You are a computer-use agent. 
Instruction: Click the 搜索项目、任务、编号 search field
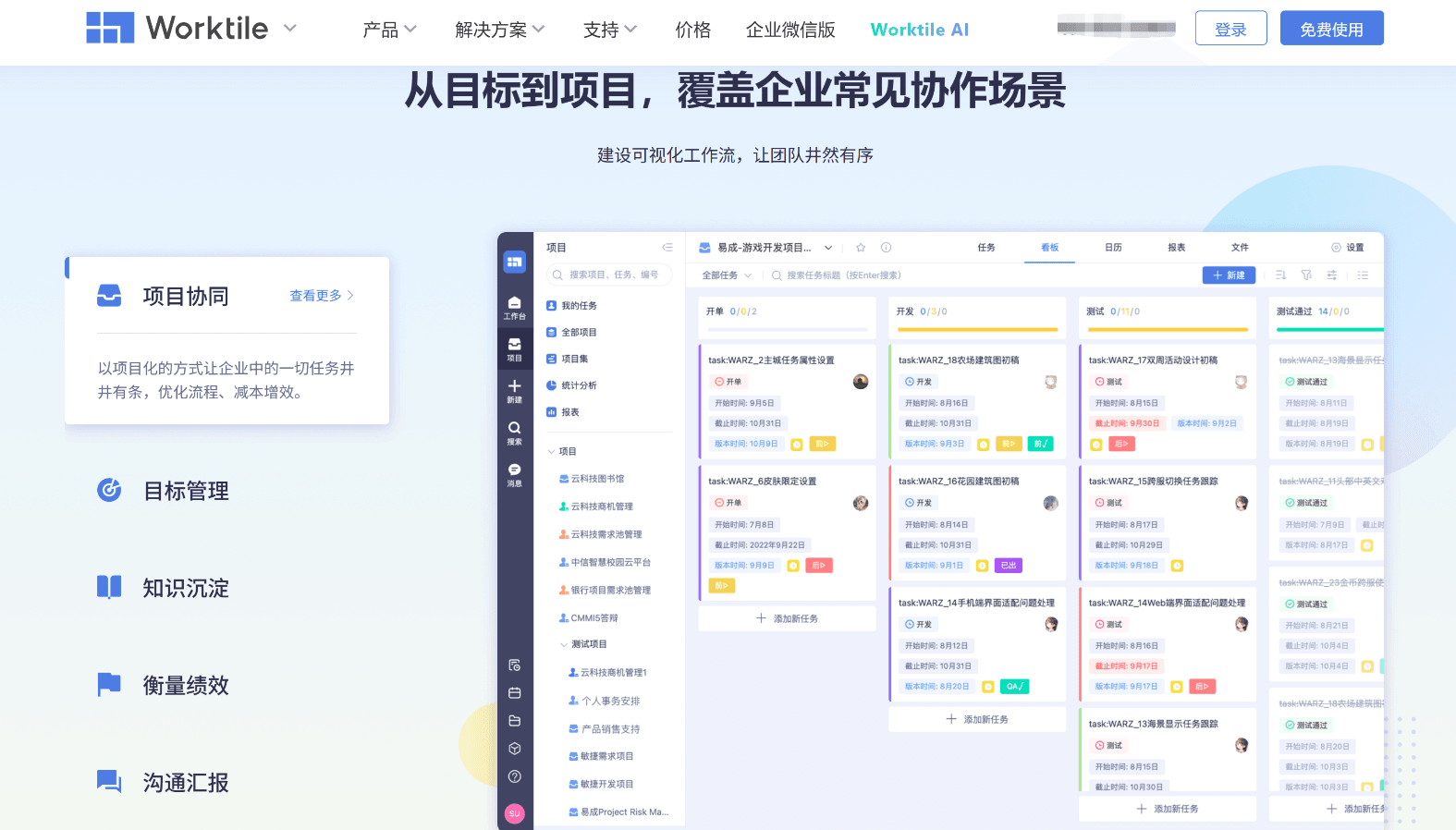(x=608, y=275)
